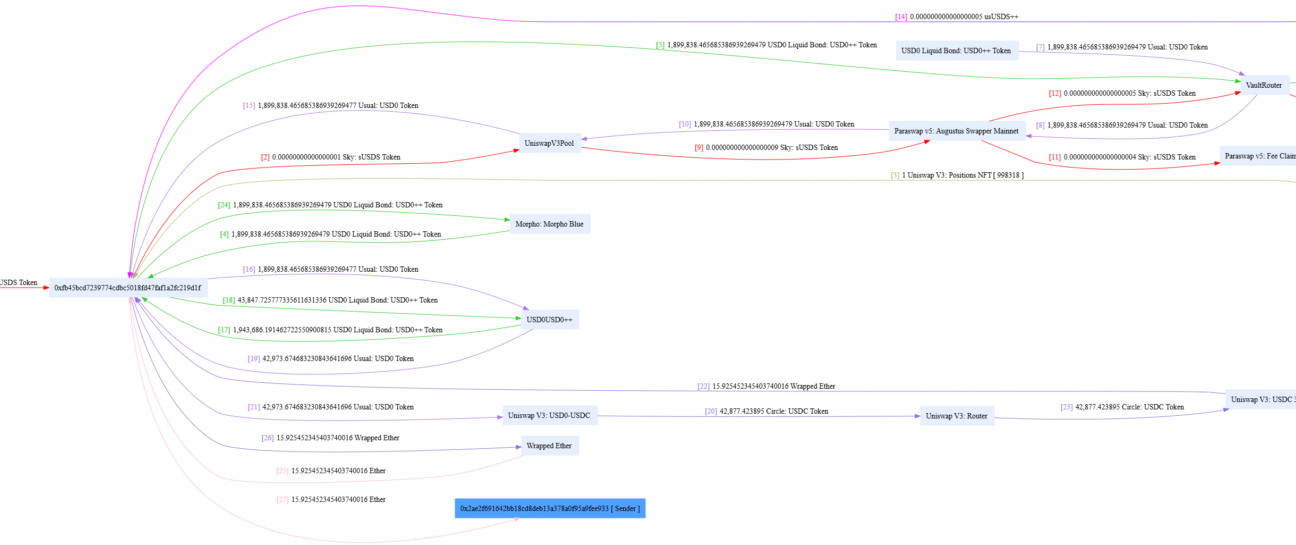Click edge label [16] Usual: USD0 Token
Image resolution: width=1296 pixels, height=545 pixels.
coord(330,269)
